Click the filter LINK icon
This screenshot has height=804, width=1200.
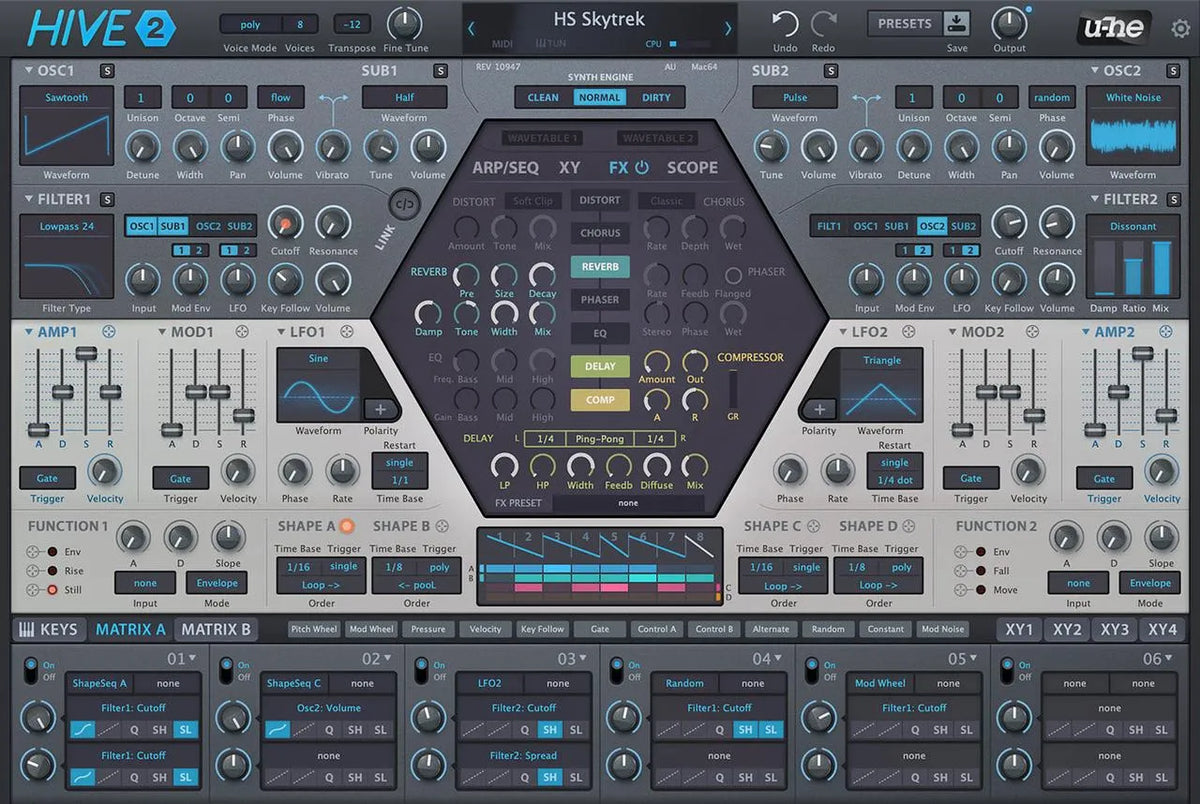point(404,204)
